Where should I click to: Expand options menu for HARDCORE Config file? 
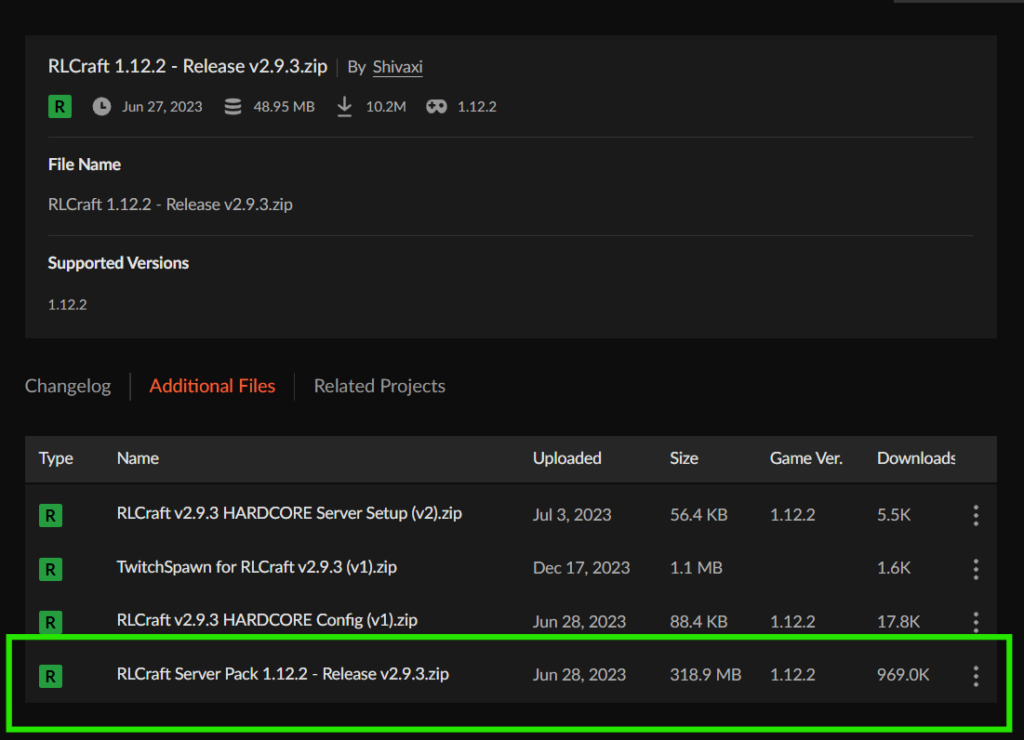click(975, 621)
